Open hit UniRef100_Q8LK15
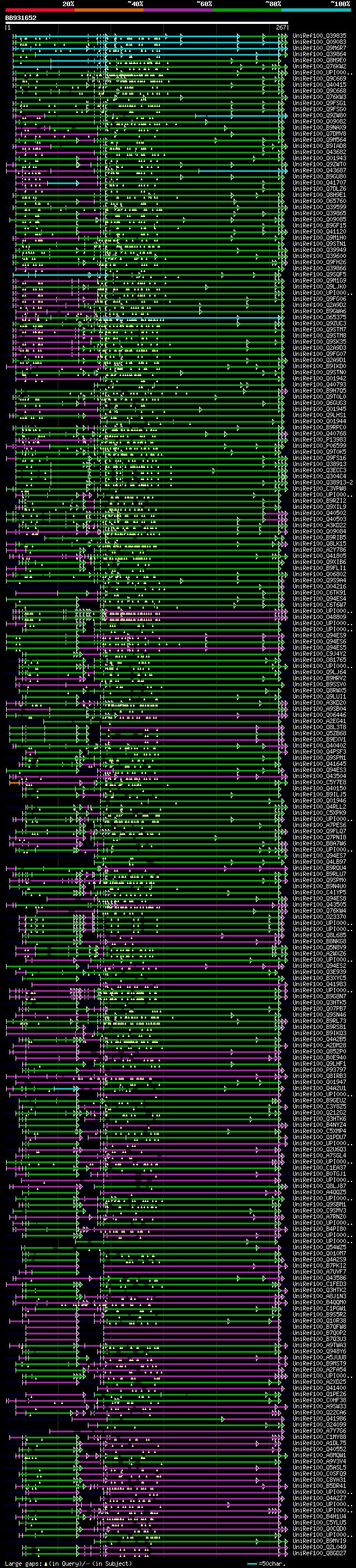Image resolution: width=356 pixels, height=1568 pixels. [x=319, y=543]
